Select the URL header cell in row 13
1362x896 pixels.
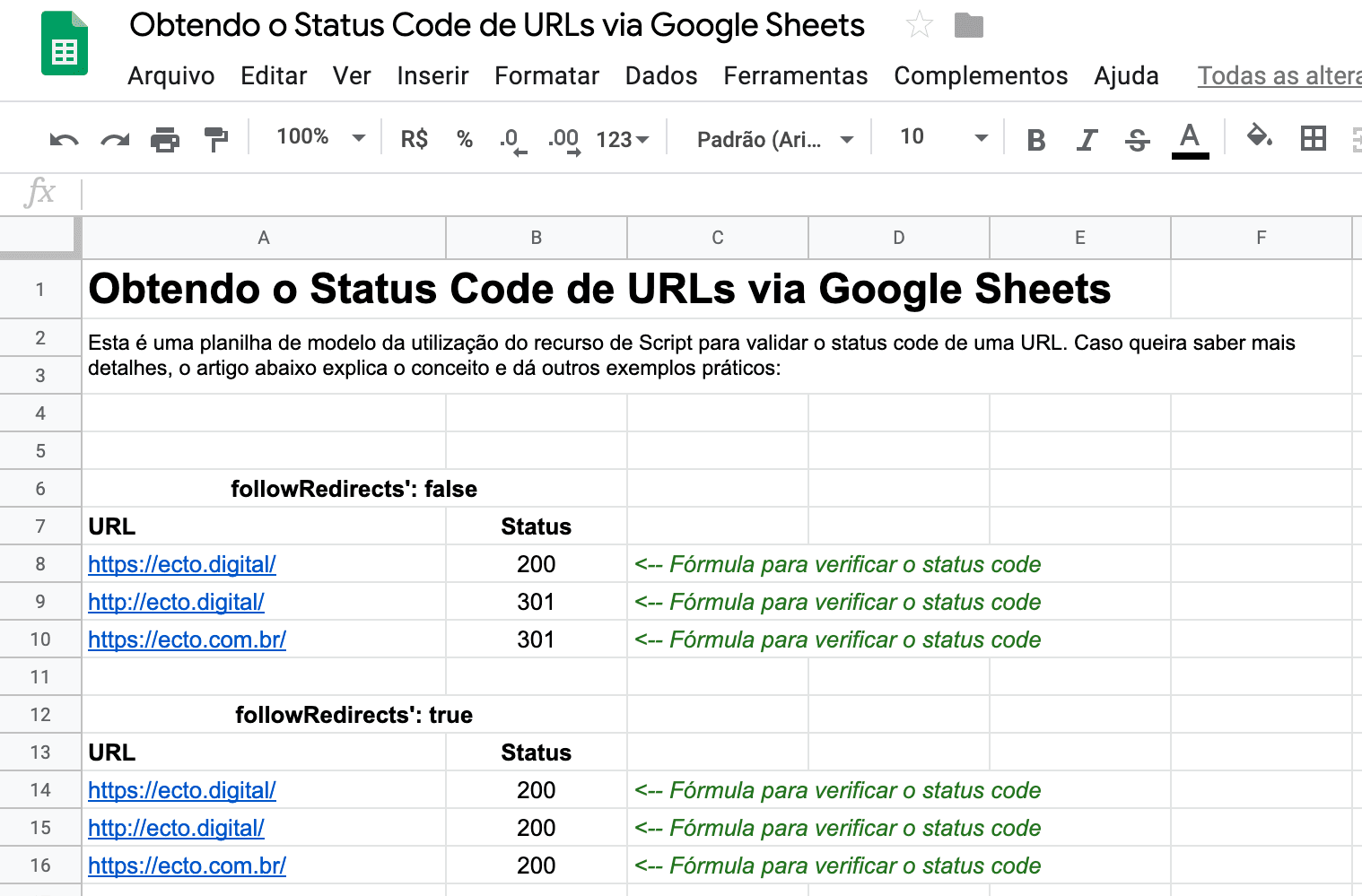click(264, 752)
